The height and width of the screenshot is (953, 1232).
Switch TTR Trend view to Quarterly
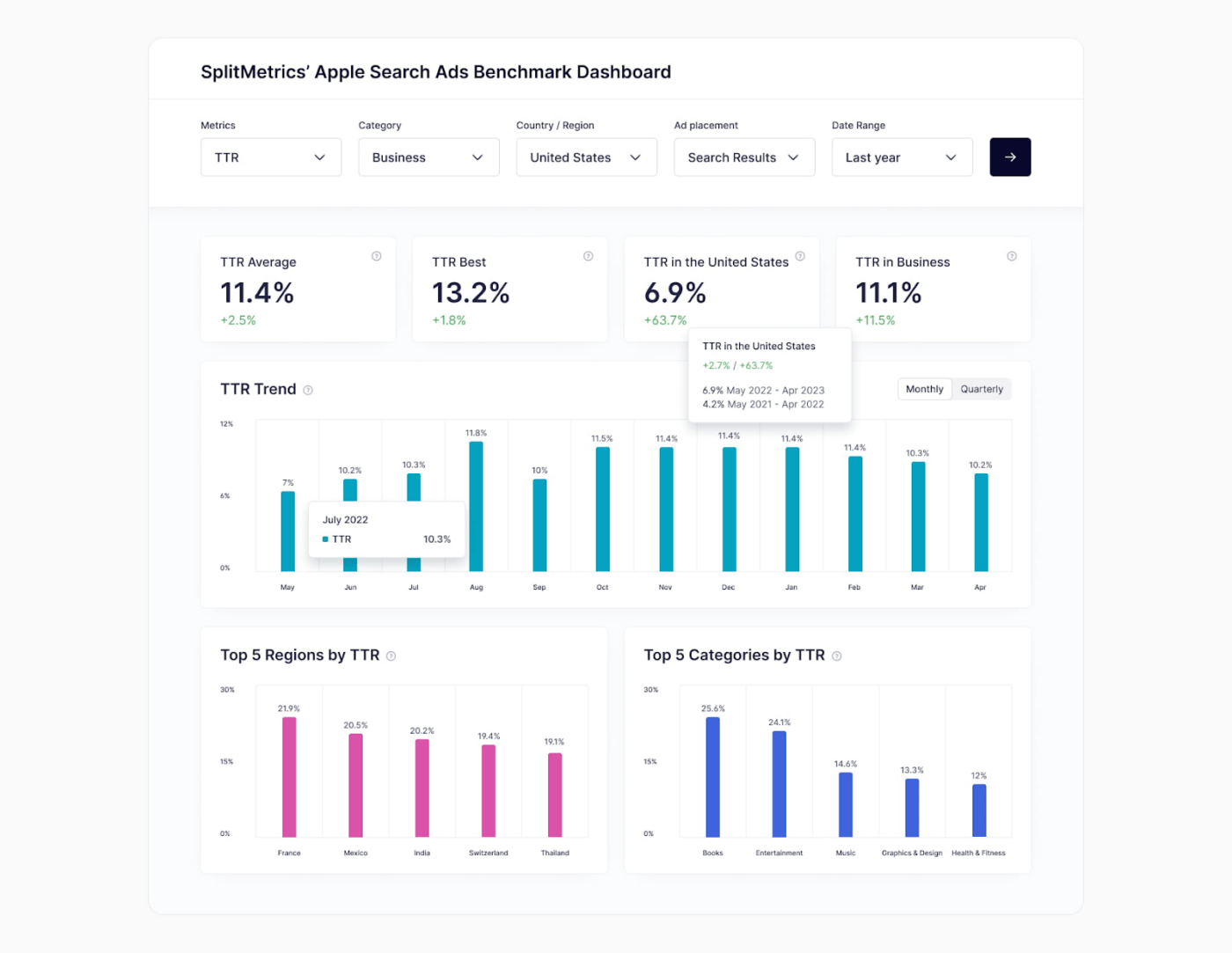point(981,388)
